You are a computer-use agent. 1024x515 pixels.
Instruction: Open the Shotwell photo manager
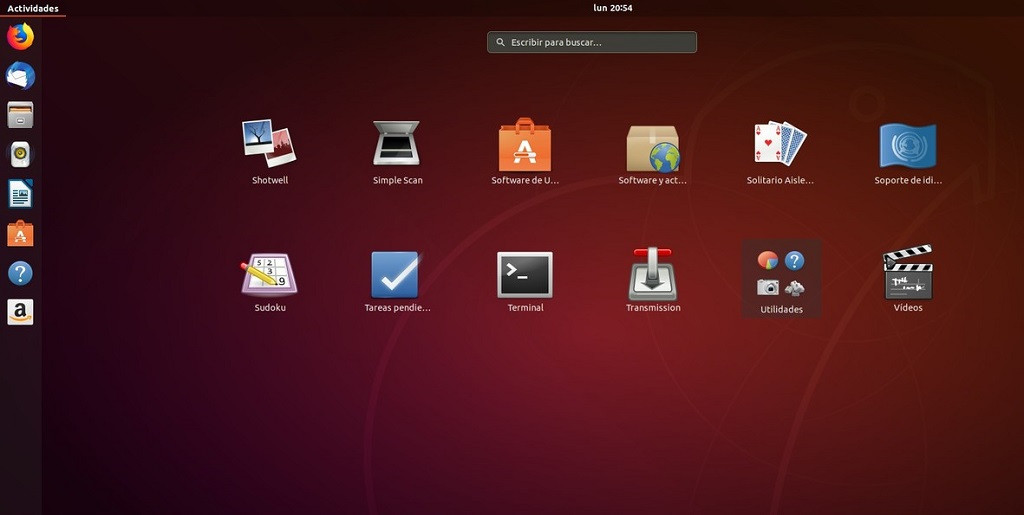click(269, 144)
